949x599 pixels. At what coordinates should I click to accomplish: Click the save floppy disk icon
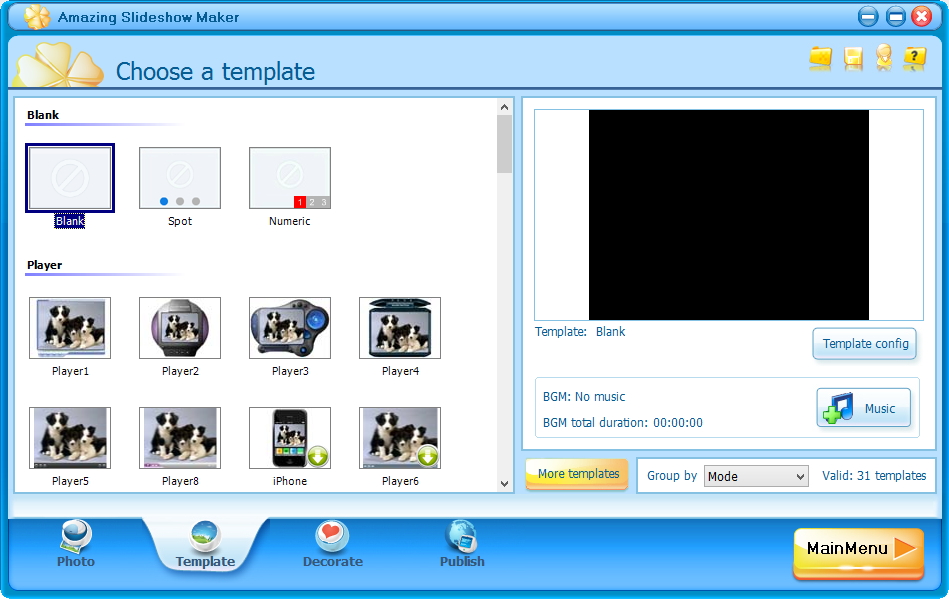click(853, 59)
